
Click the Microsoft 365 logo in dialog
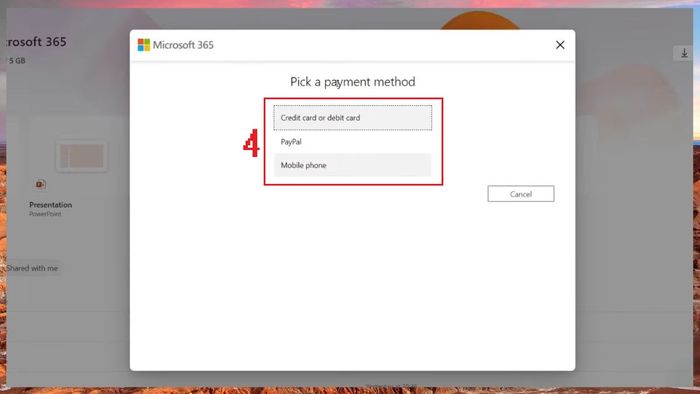pos(144,45)
